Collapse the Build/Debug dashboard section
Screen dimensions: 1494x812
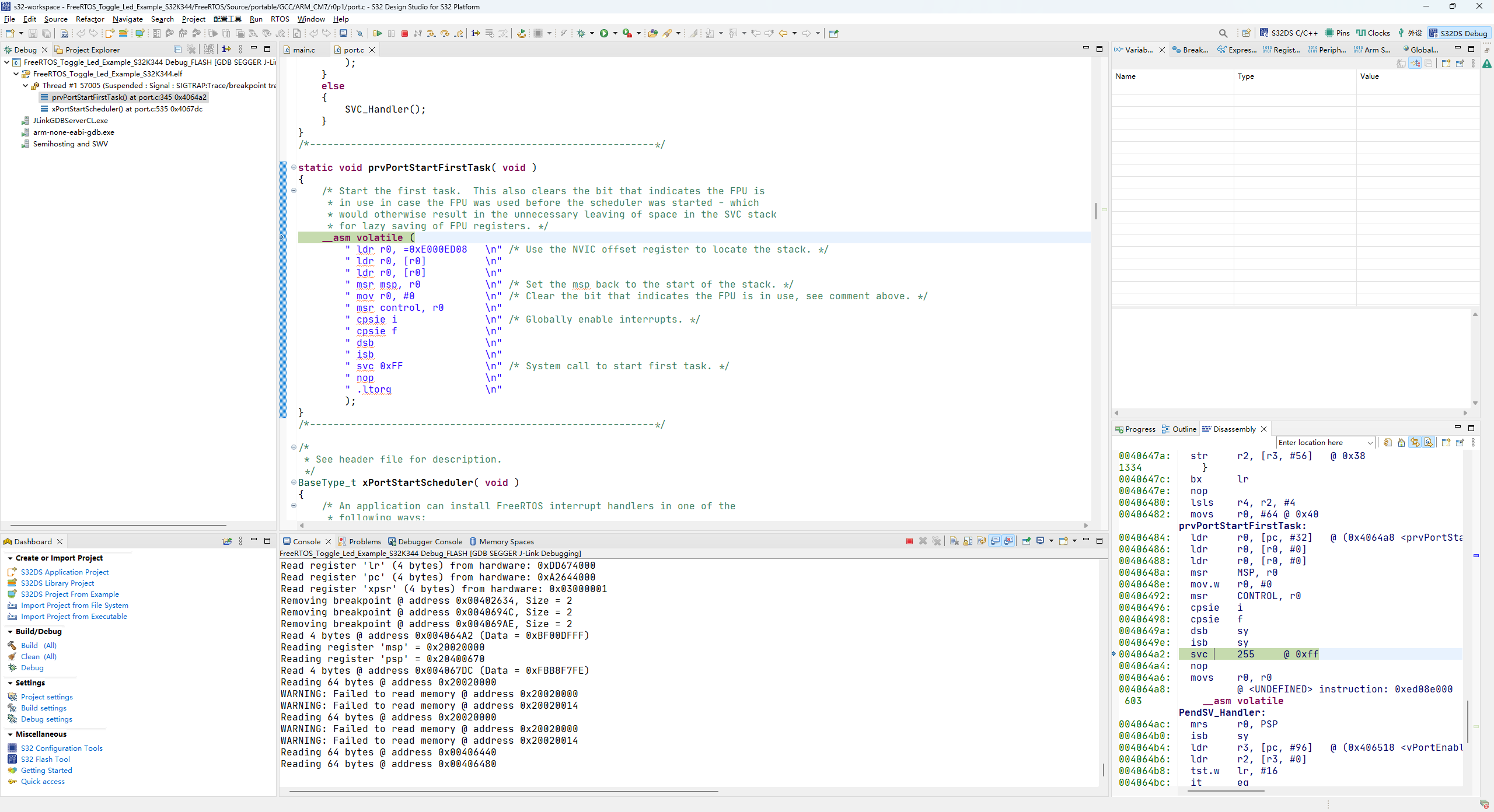pos(10,632)
